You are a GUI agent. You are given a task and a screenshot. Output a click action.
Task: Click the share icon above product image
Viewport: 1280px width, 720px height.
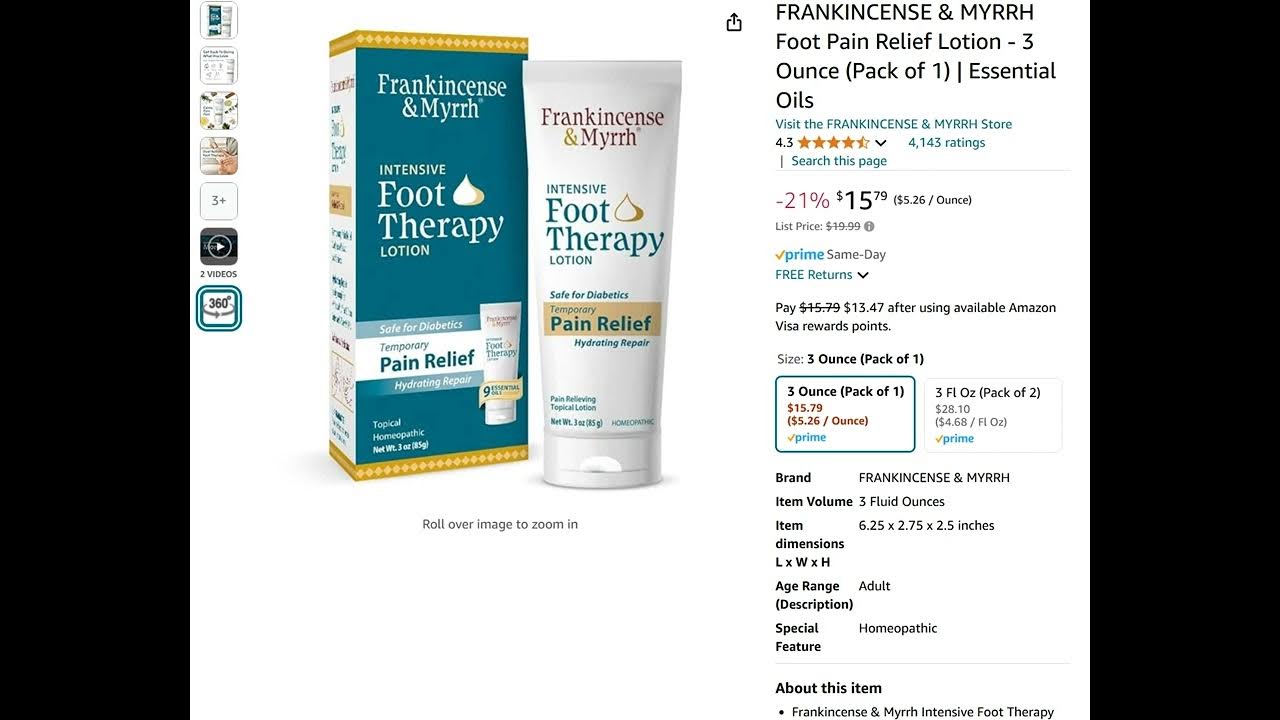pos(734,22)
